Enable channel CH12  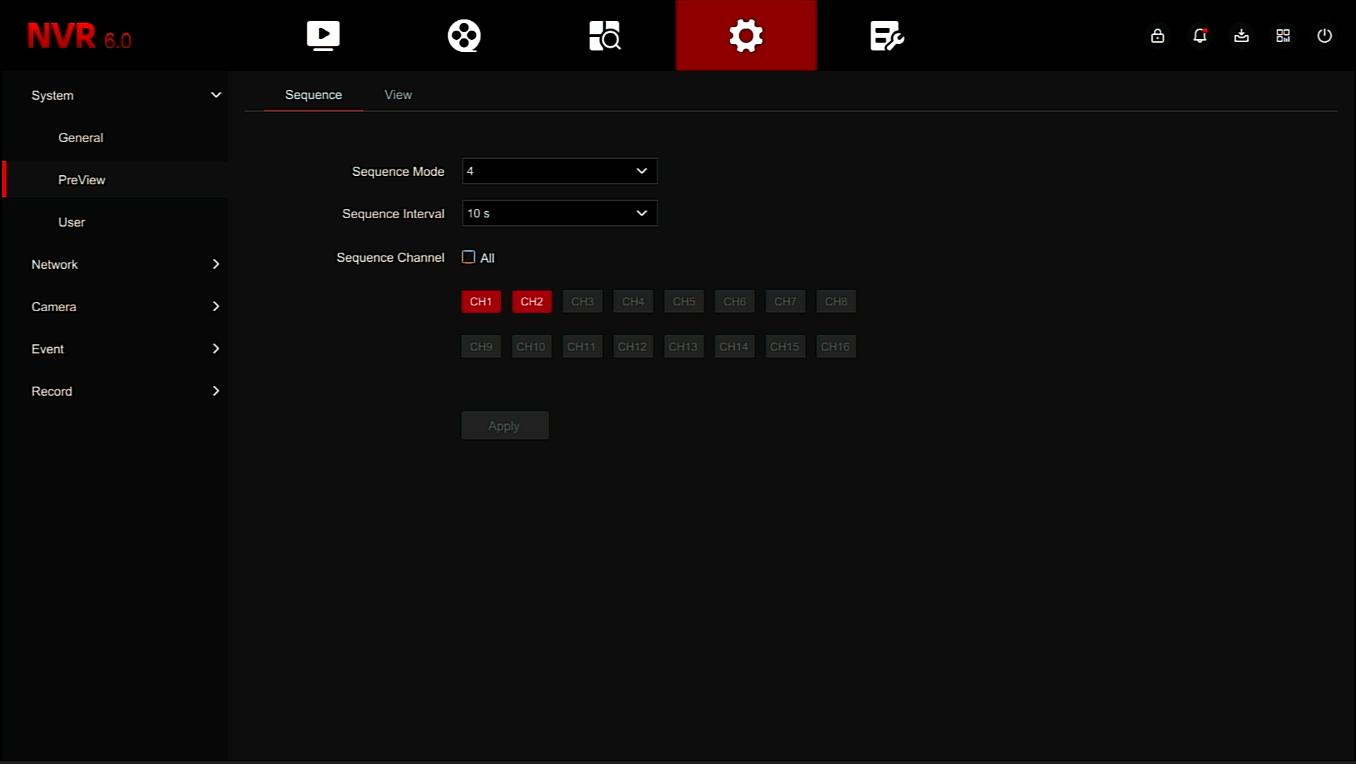point(633,347)
